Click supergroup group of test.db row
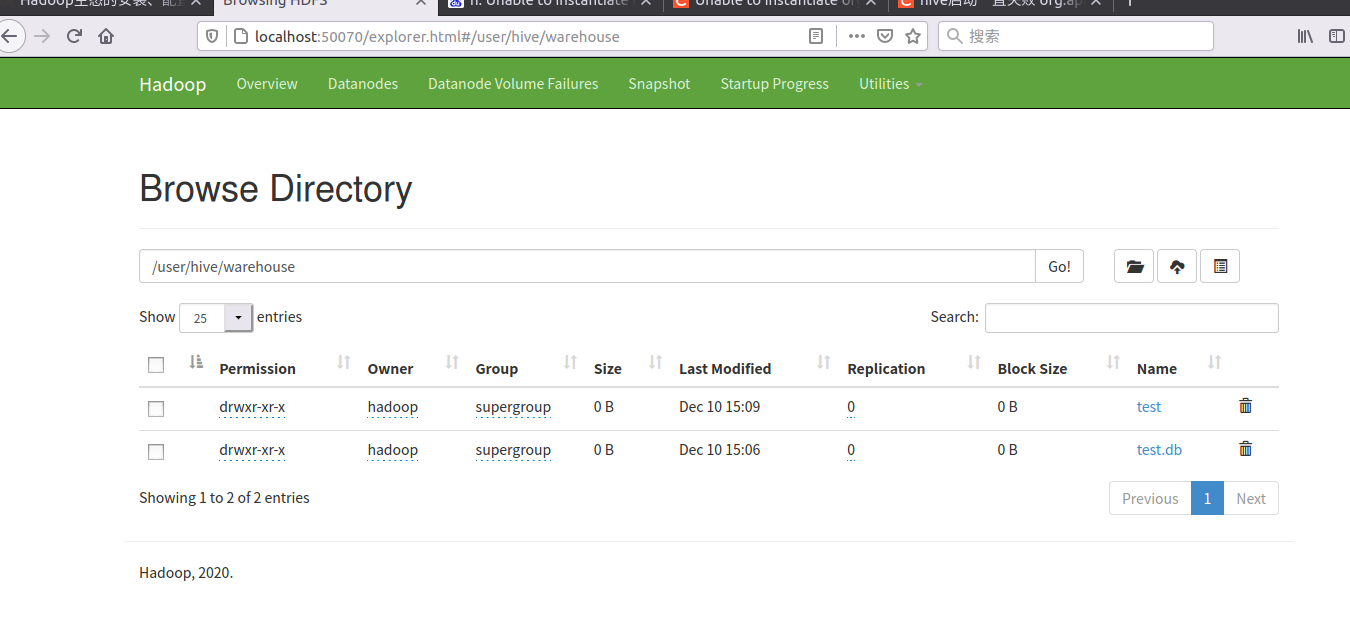Image resolution: width=1350 pixels, height=630 pixels. pyautogui.click(x=513, y=450)
